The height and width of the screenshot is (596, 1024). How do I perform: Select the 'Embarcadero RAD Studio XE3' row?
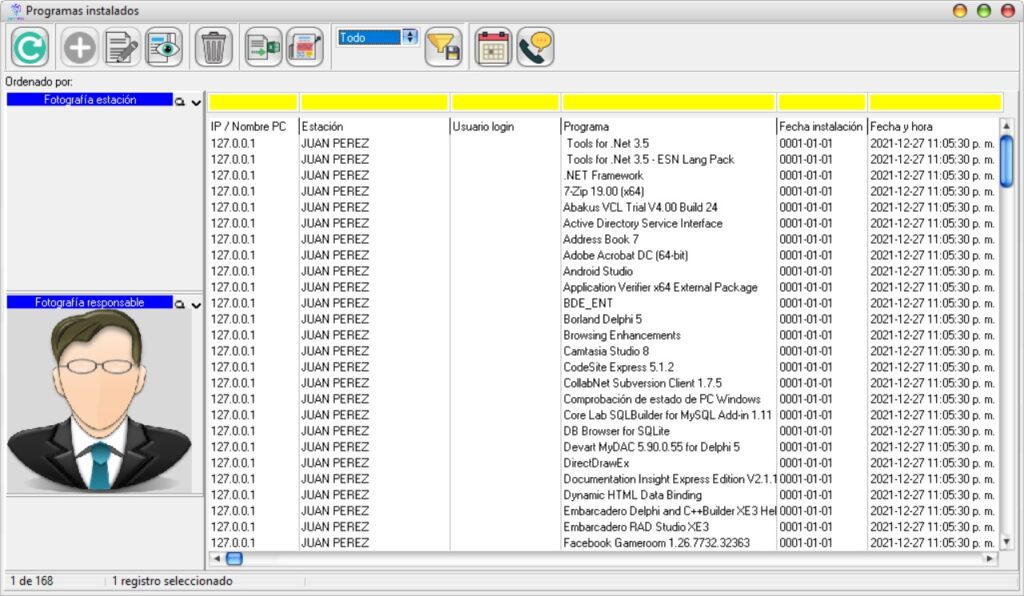pyautogui.click(x=603, y=527)
